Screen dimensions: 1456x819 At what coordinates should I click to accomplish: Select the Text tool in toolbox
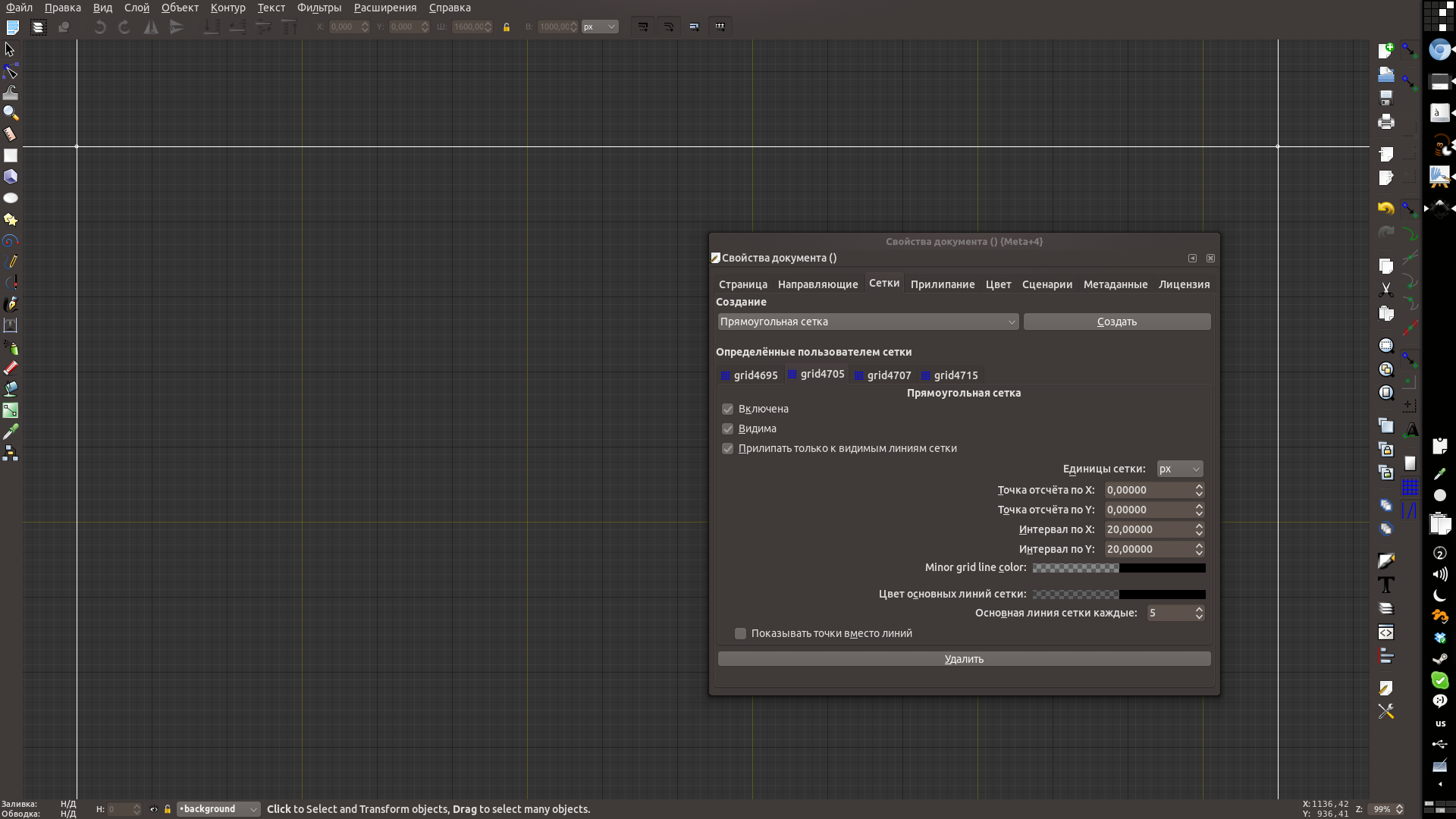coord(10,325)
